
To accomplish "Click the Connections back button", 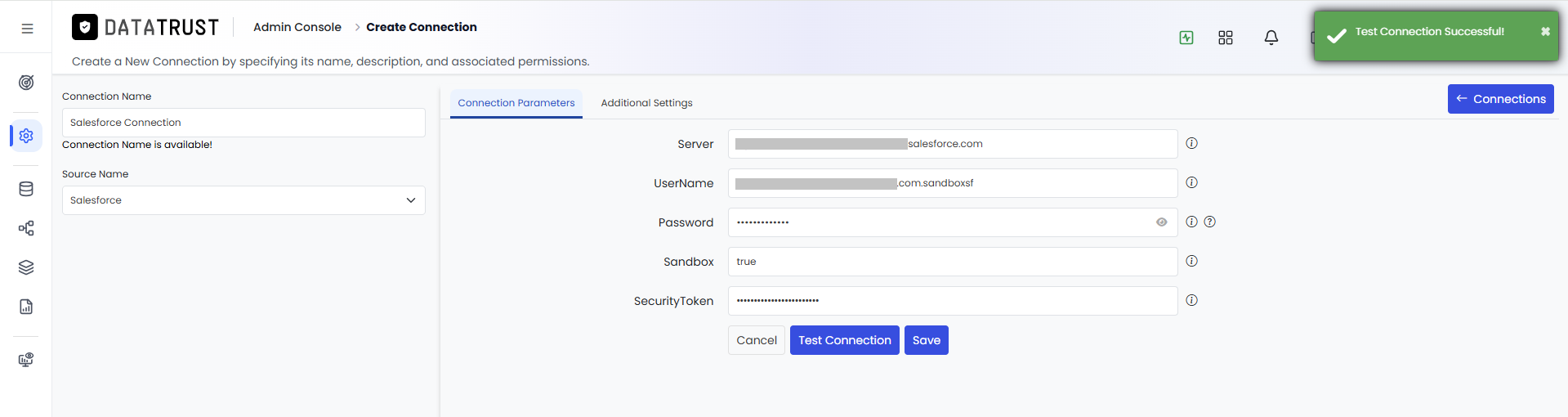I will point(1500,99).
